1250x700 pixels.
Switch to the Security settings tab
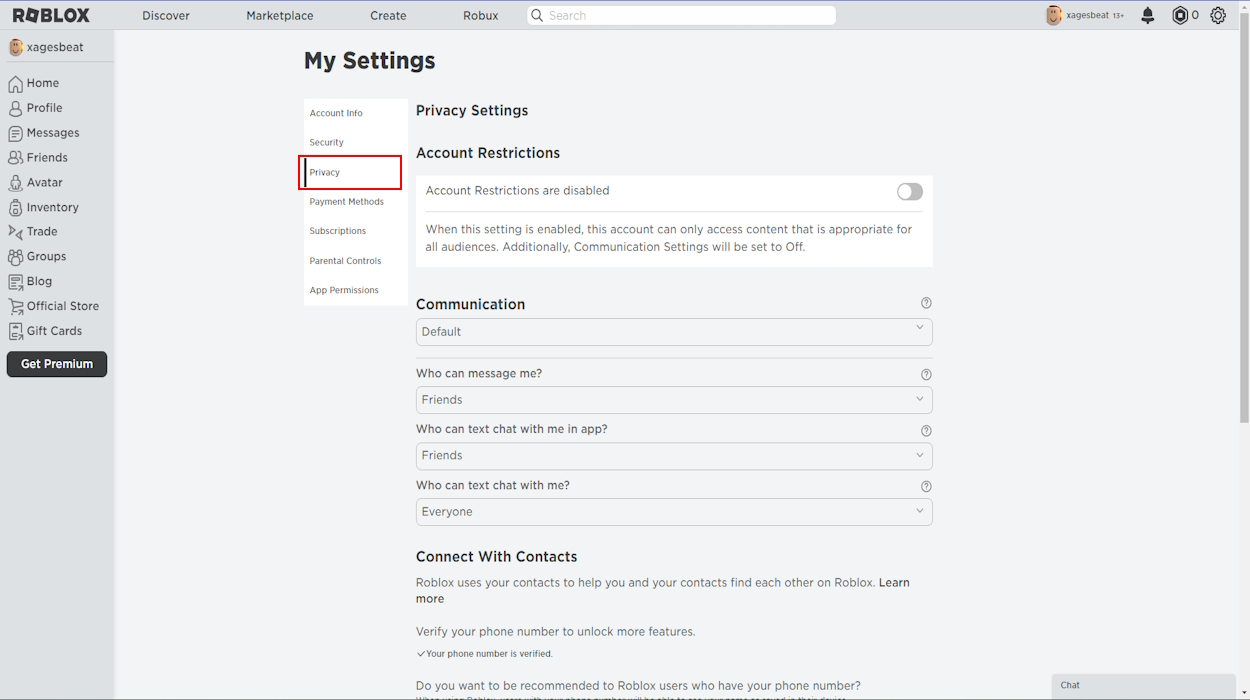(325, 142)
